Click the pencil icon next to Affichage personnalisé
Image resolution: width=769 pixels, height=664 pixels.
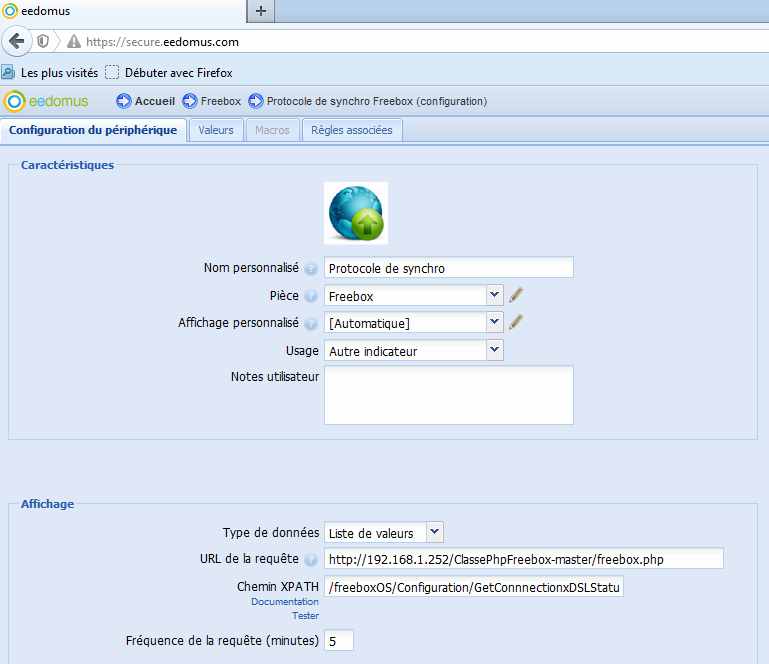point(516,322)
